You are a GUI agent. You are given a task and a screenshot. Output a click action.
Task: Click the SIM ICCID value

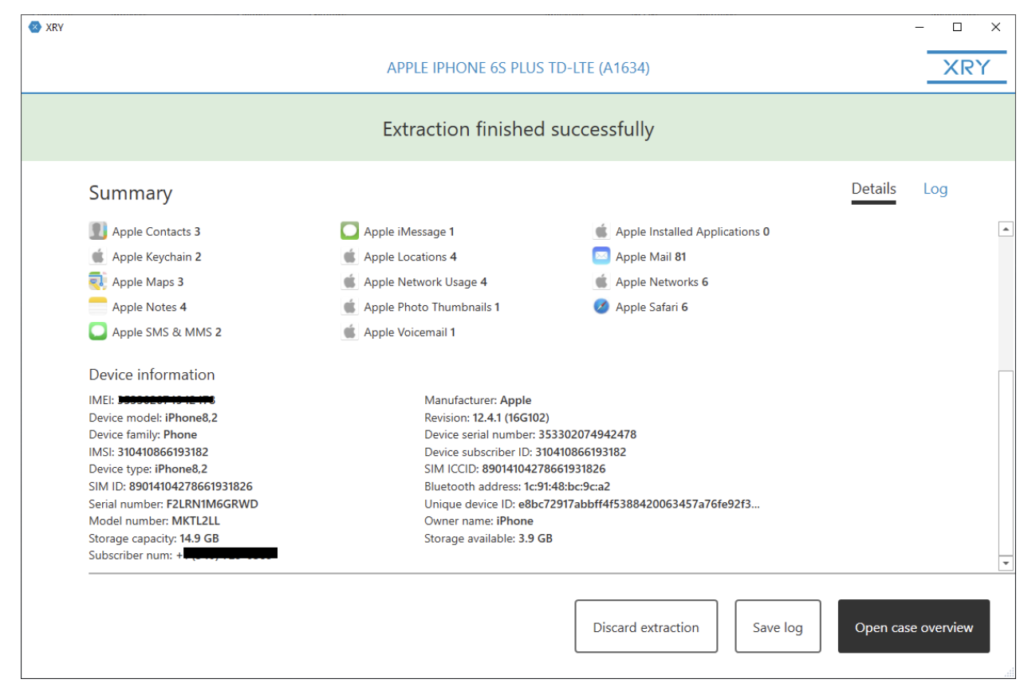(x=543, y=469)
